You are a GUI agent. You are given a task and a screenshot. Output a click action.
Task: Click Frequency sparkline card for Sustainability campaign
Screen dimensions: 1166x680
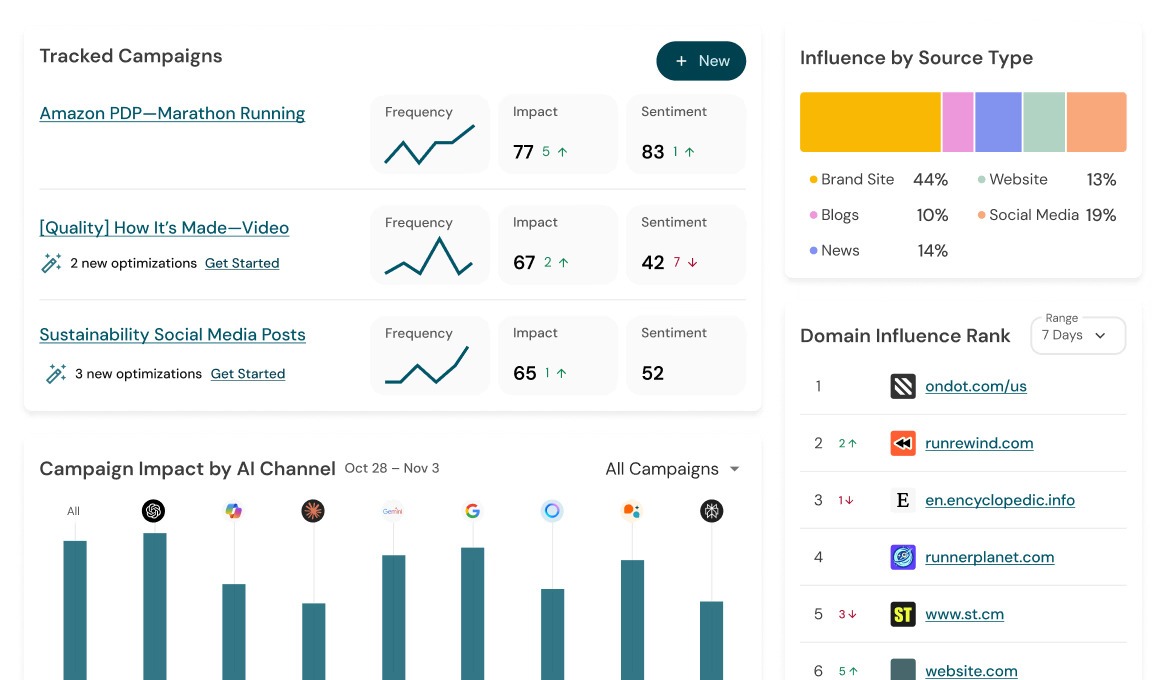click(x=430, y=356)
